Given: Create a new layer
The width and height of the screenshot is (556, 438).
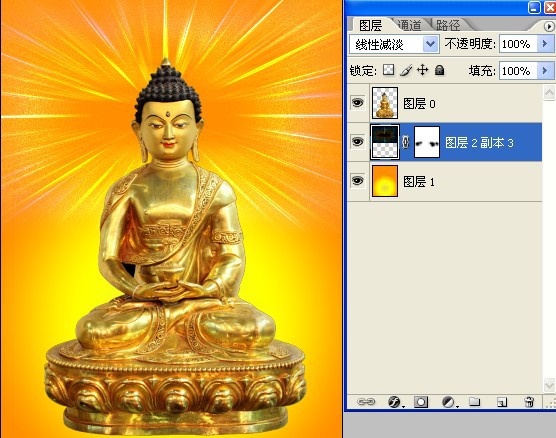Looking at the screenshot, I should coord(501,402).
